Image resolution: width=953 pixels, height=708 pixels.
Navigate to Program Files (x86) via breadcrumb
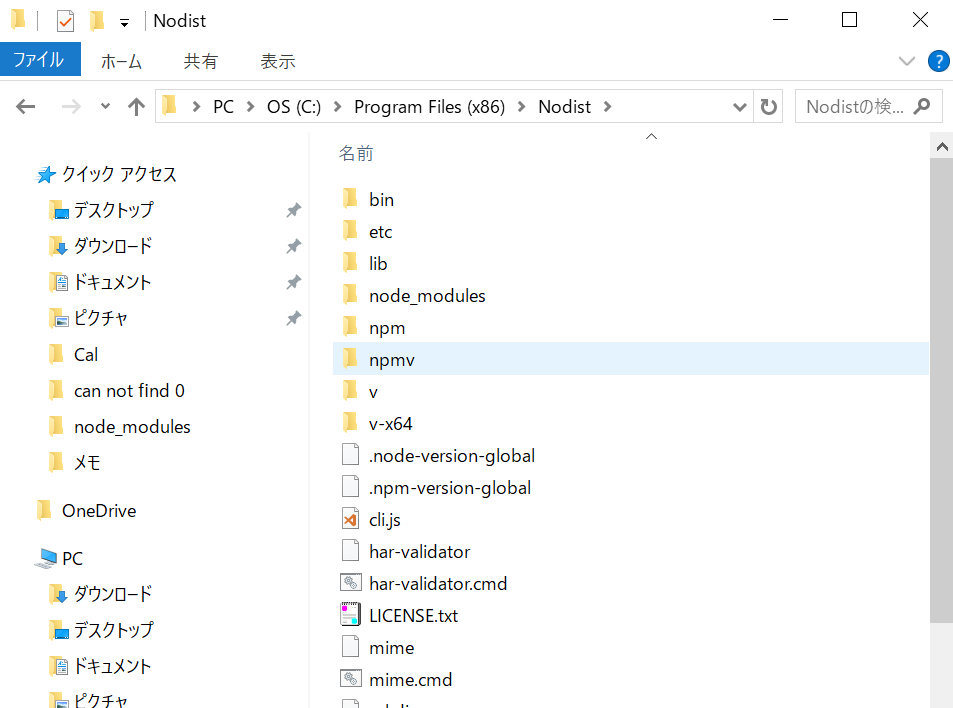pyautogui.click(x=429, y=106)
